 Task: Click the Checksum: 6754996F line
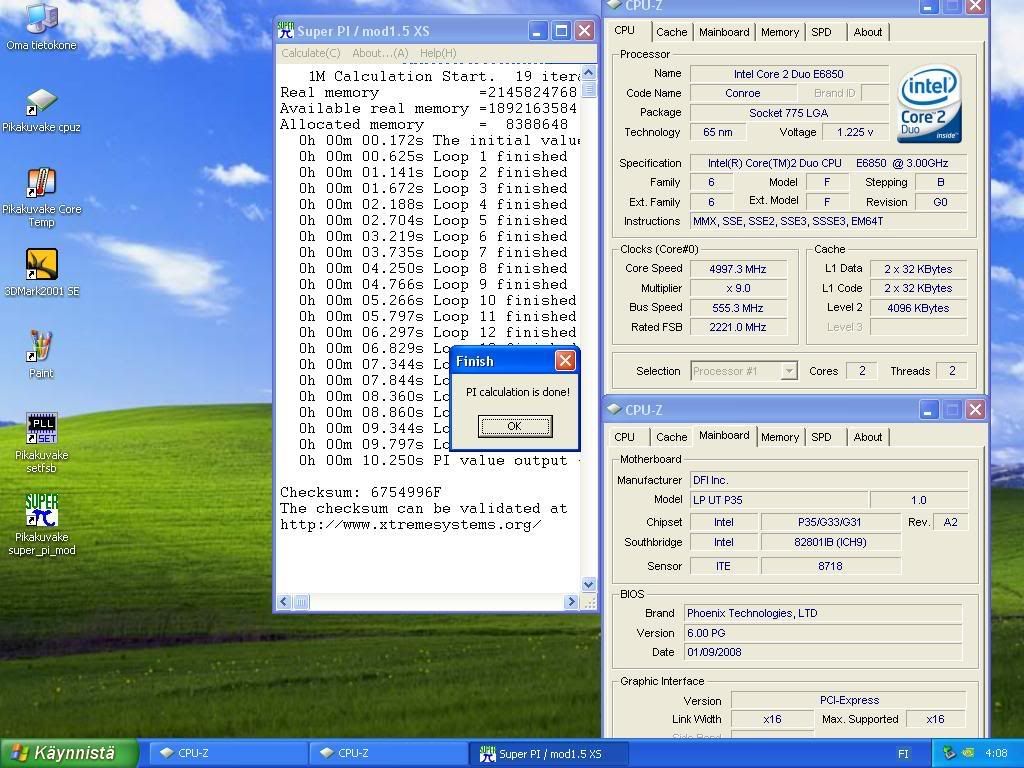pyautogui.click(x=360, y=492)
